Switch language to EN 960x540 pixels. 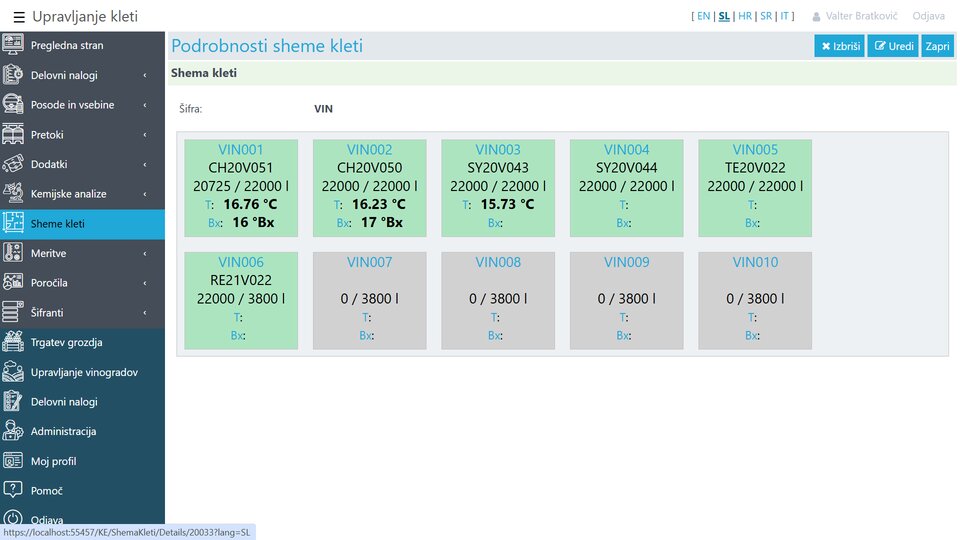(x=703, y=16)
